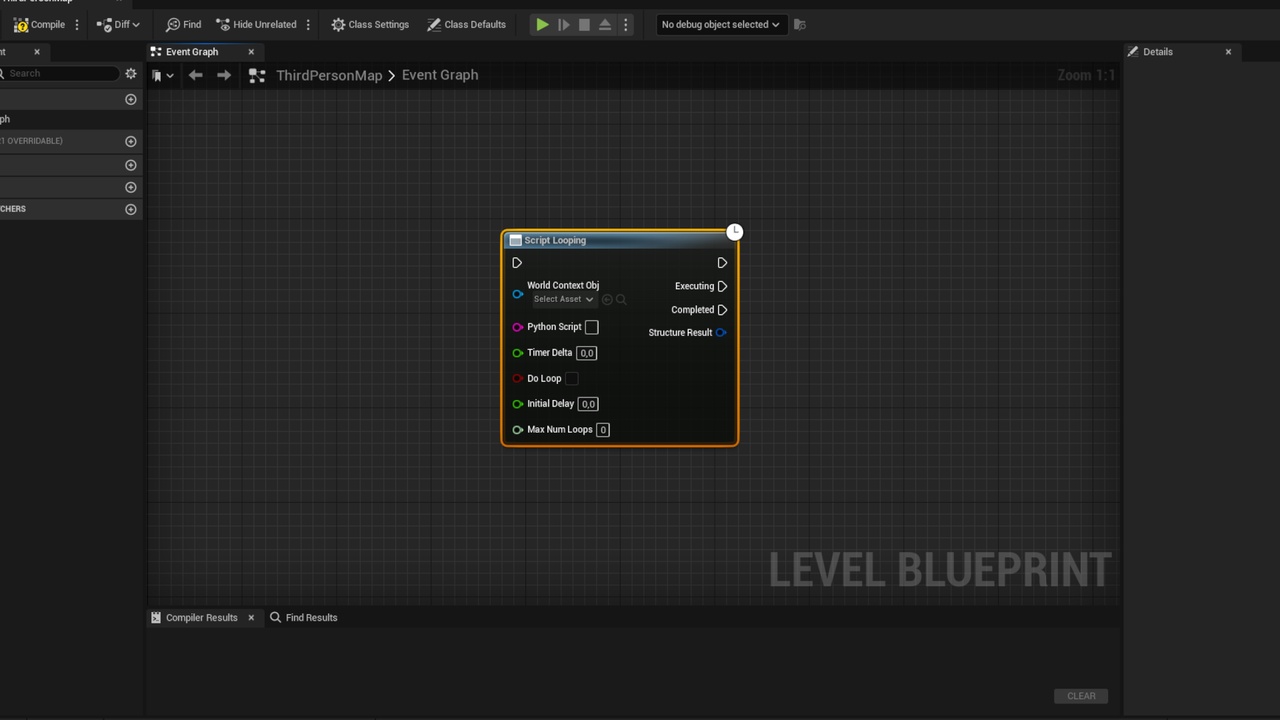Screen dimensions: 1280x720
Task: Close the left My Blueprint tab
Action: [x=37, y=52]
